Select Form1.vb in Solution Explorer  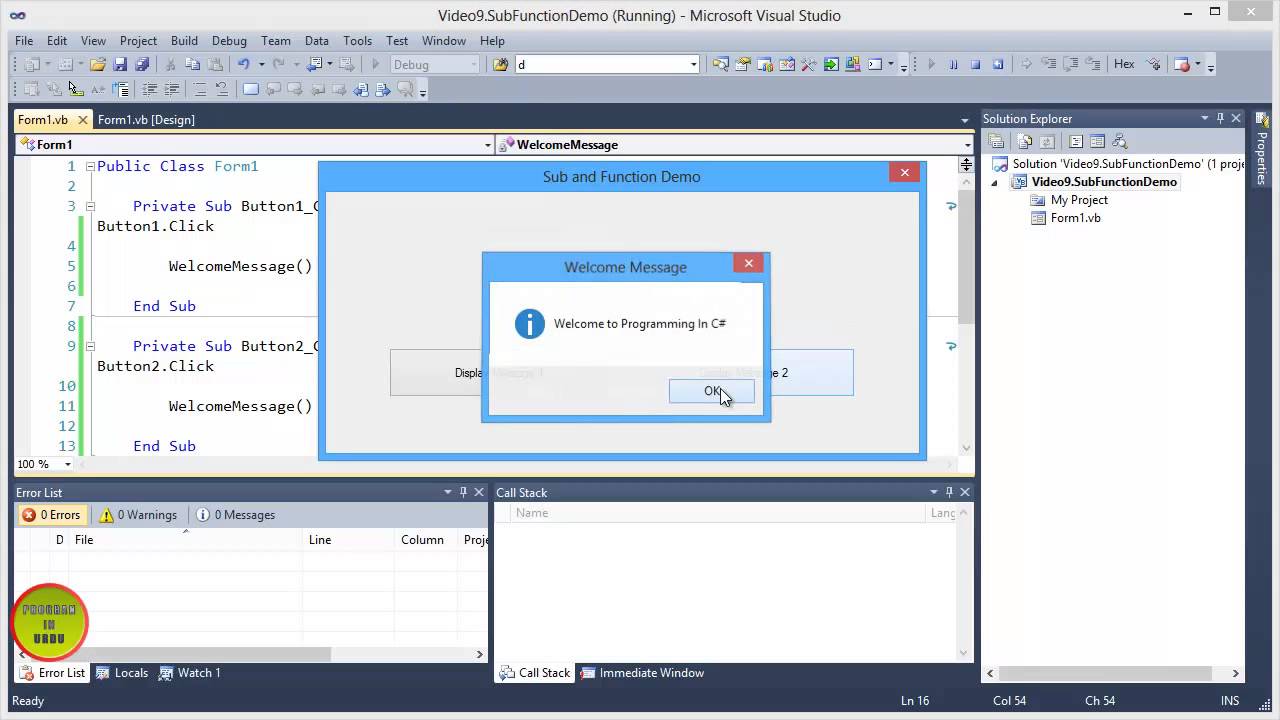pos(1075,218)
